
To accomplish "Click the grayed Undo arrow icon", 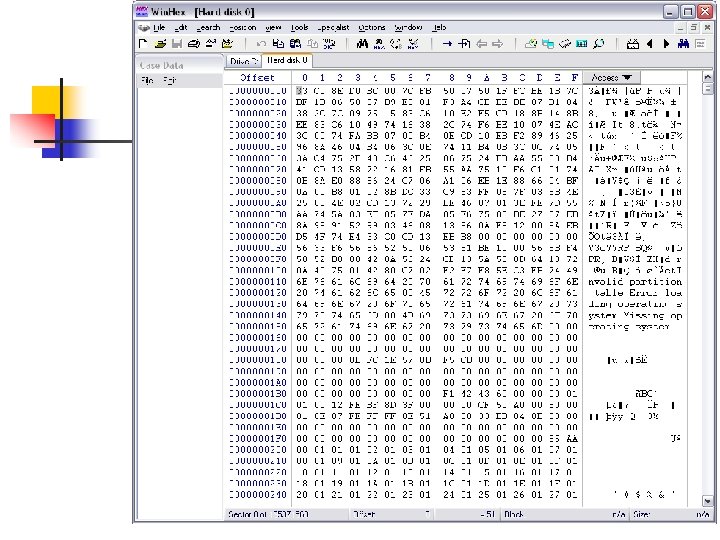I will (261, 44).
